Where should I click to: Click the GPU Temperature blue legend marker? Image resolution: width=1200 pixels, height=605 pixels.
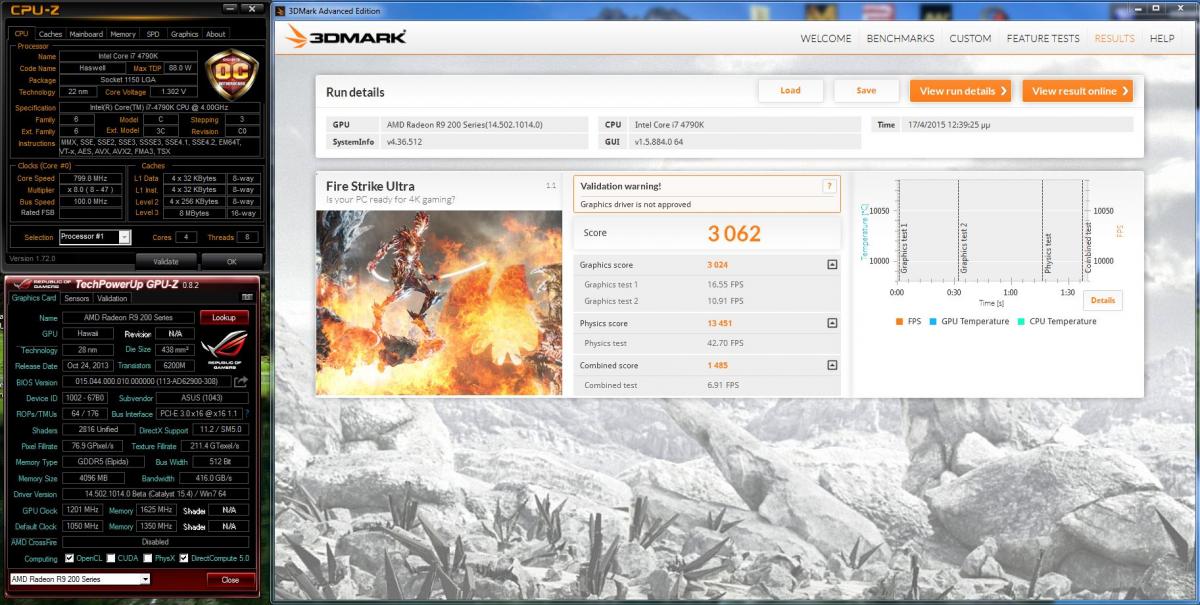coord(933,321)
